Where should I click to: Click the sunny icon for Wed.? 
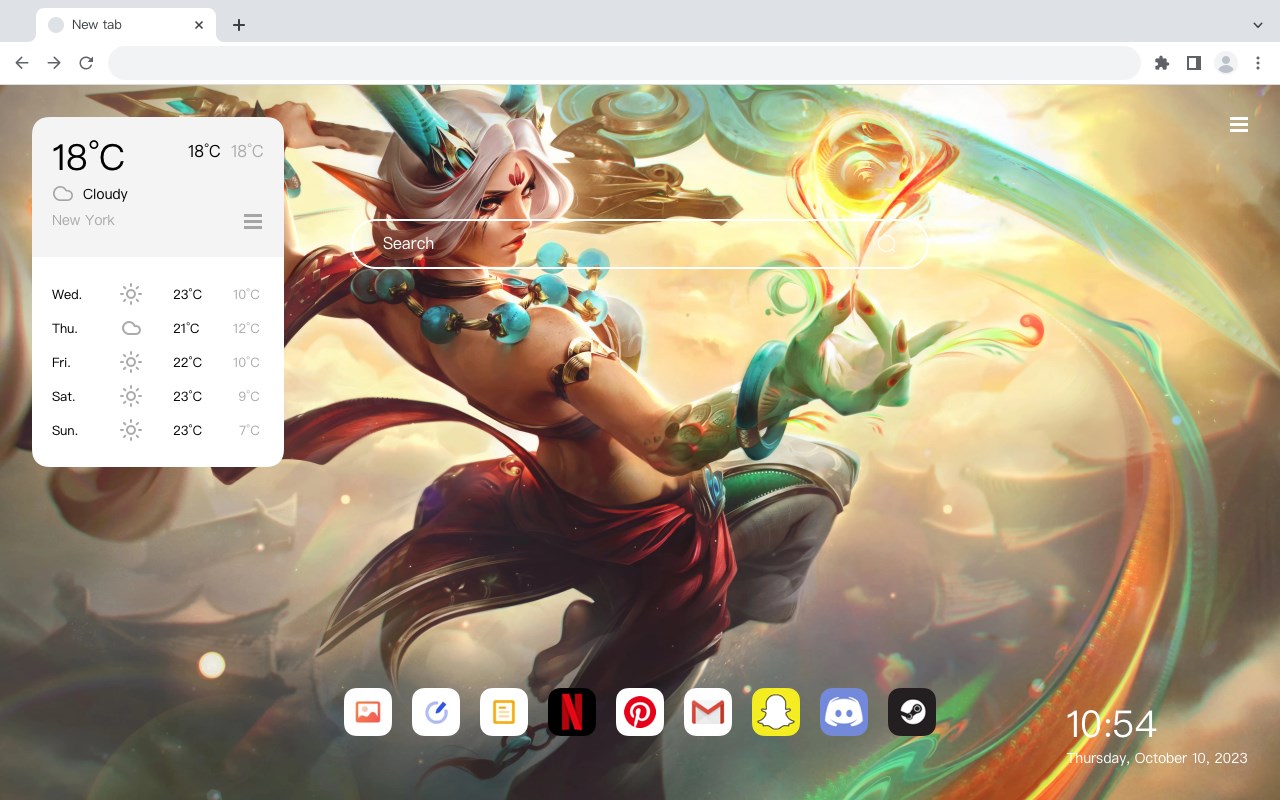(x=131, y=294)
